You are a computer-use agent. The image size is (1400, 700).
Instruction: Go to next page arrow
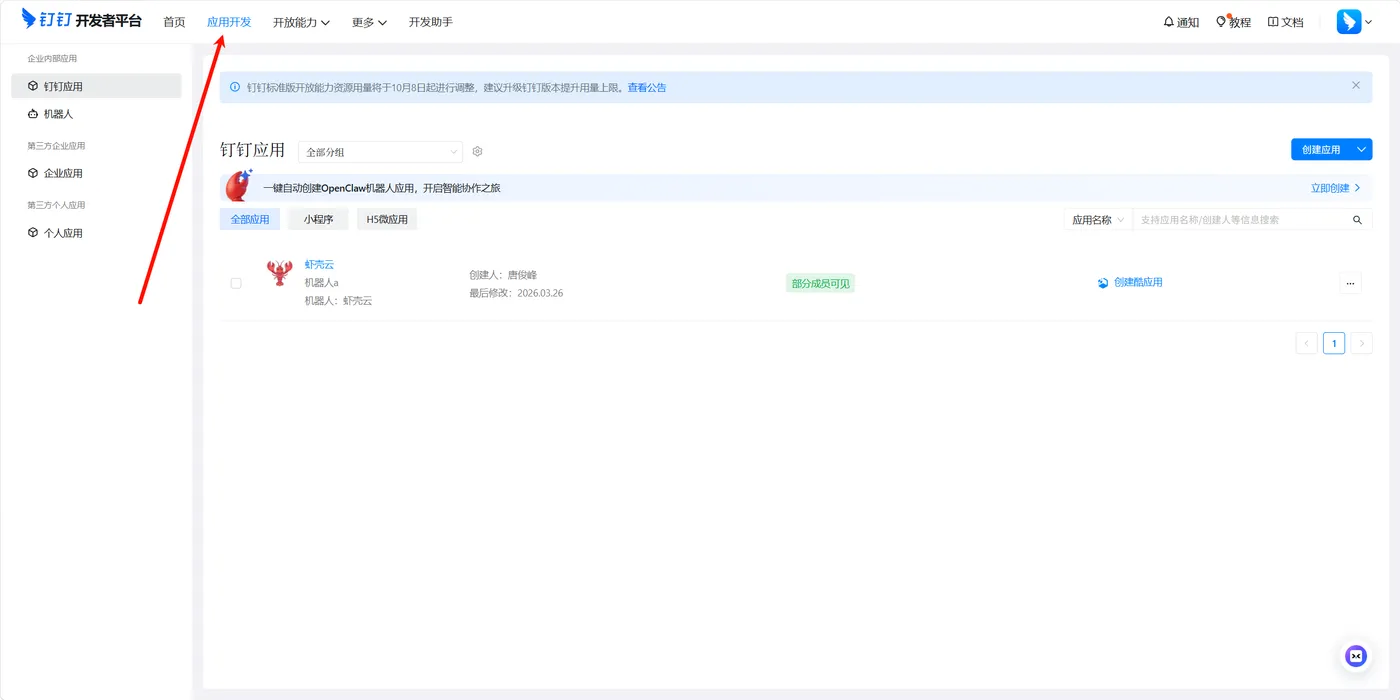click(x=1361, y=343)
